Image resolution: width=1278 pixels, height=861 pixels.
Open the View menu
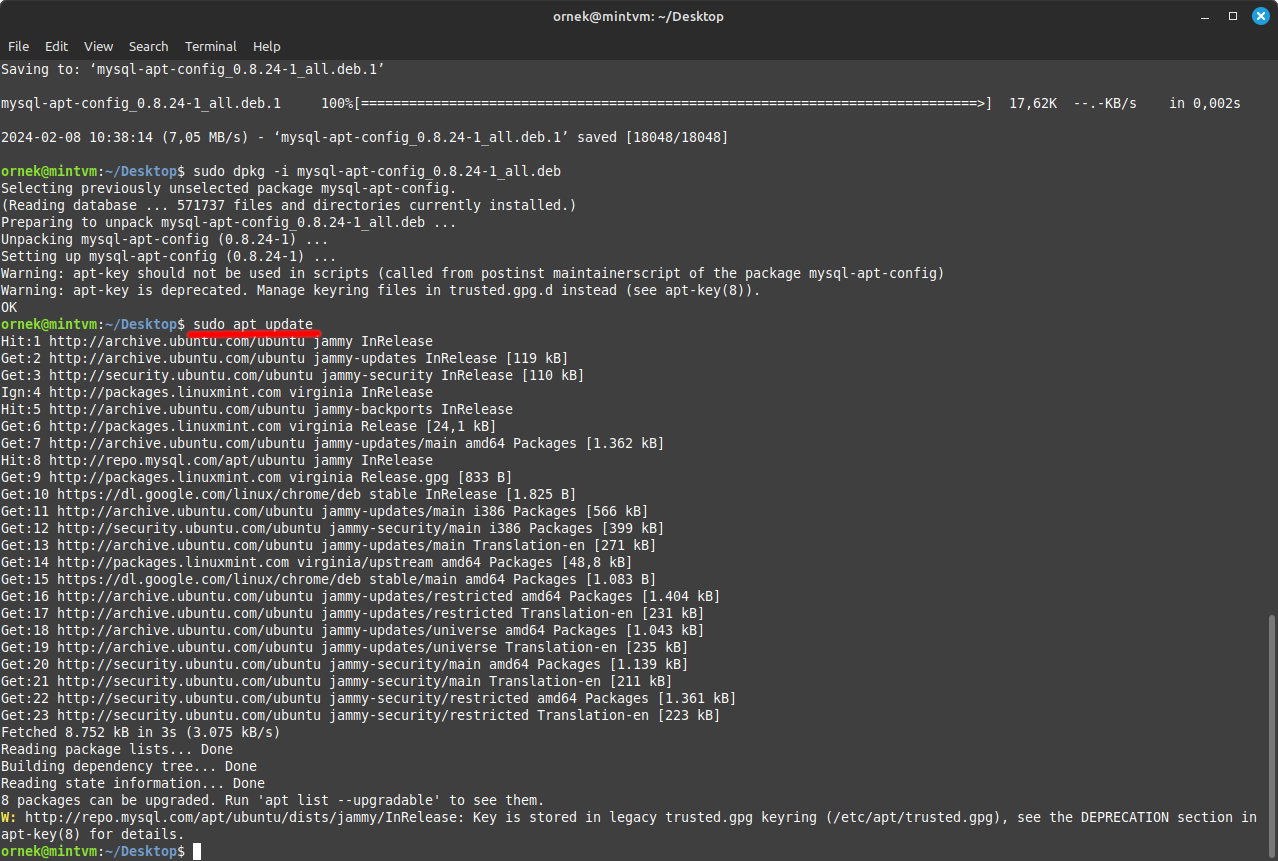pyautogui.click(x=98, y=46)
